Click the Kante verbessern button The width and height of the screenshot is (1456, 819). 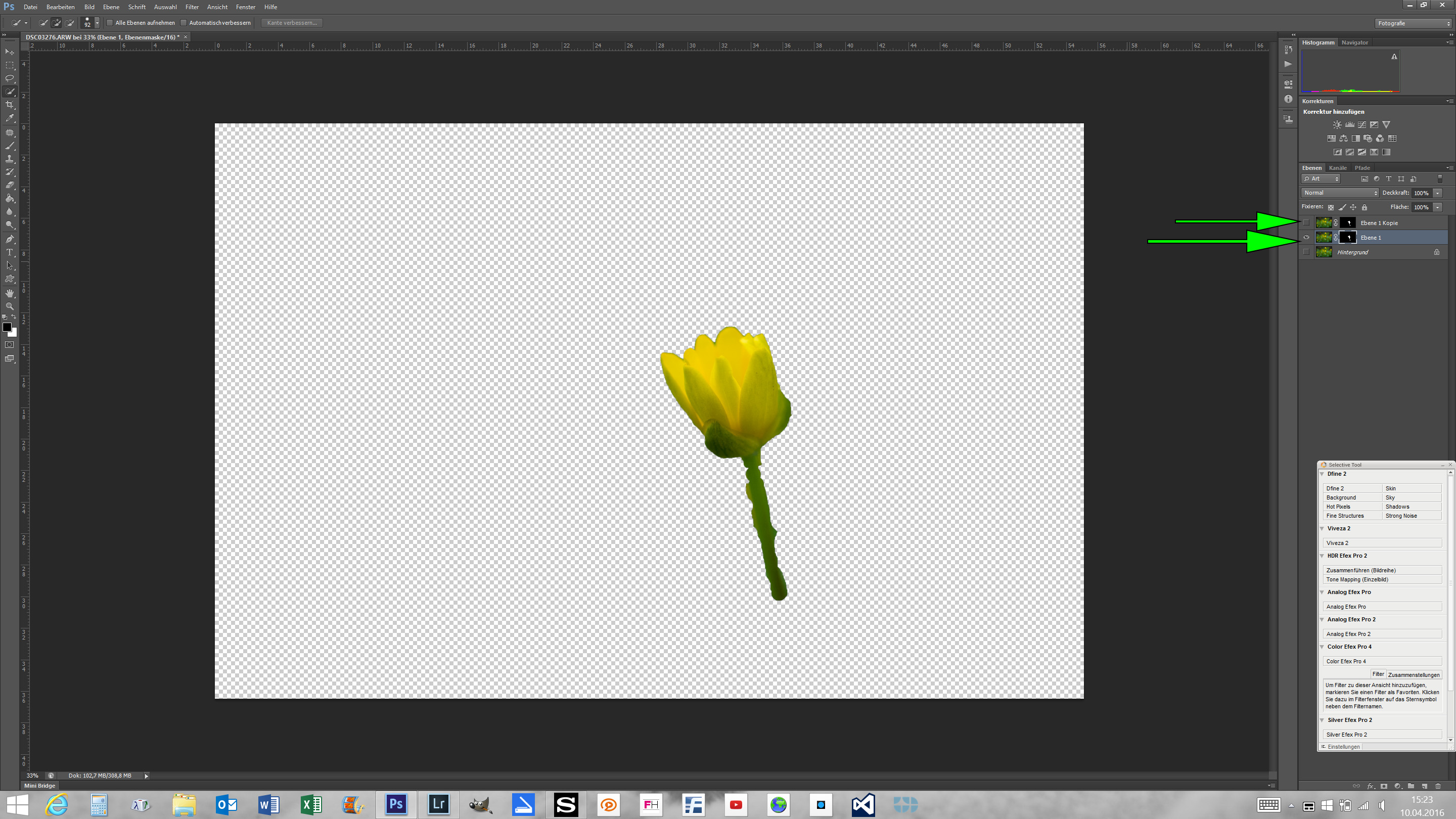pyautogui.click(x=292, y=23)
